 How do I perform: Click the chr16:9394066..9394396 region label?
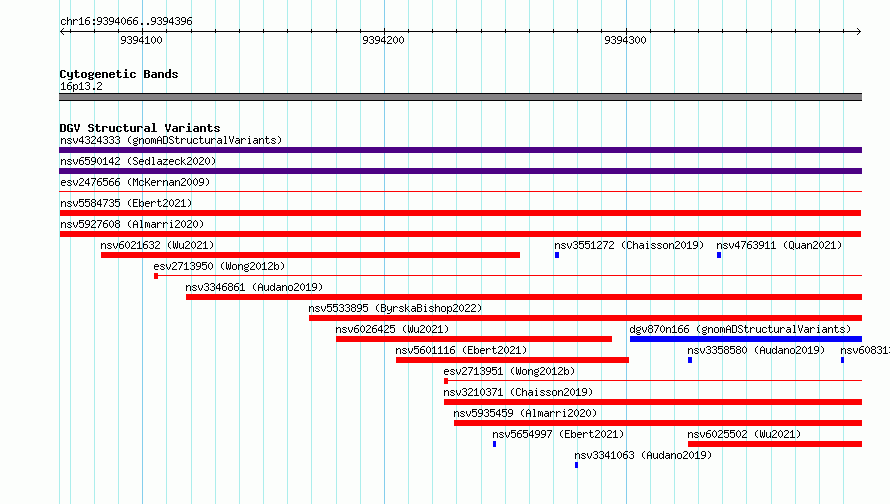click(x=126, y=21)
